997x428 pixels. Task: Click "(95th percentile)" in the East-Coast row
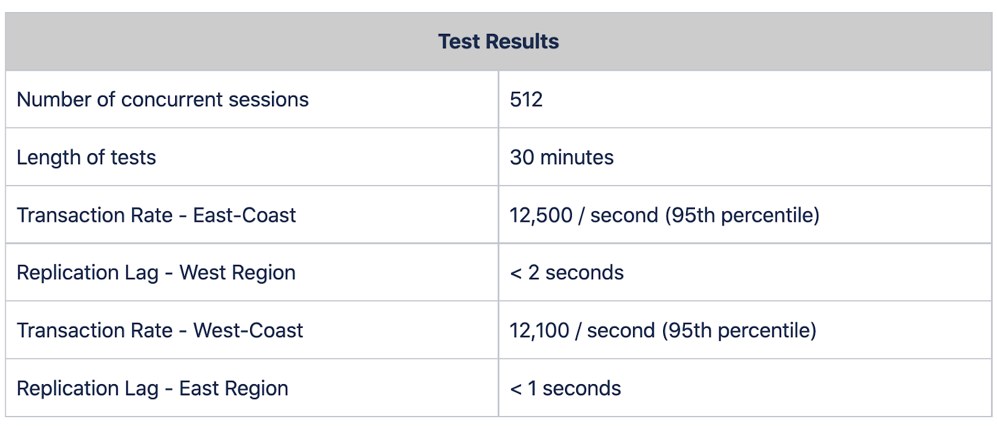(742, 215)
